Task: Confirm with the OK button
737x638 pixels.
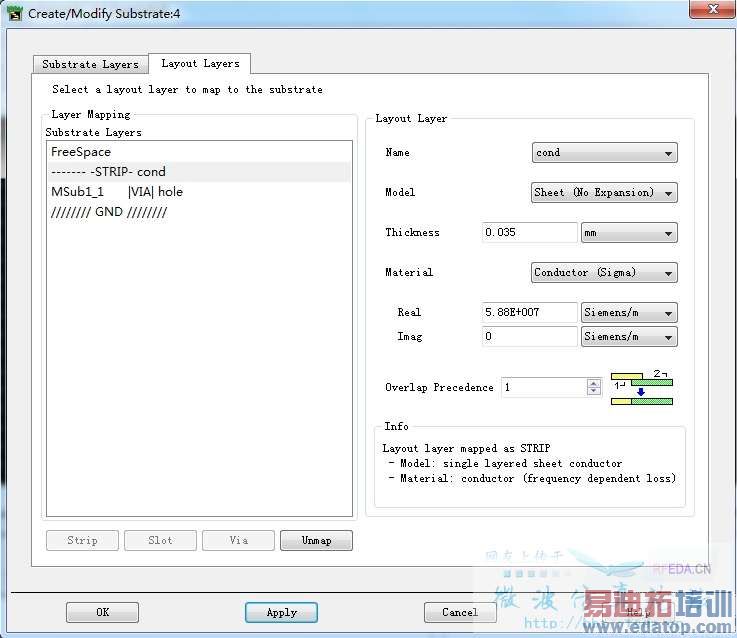Action: click(102, 613)
